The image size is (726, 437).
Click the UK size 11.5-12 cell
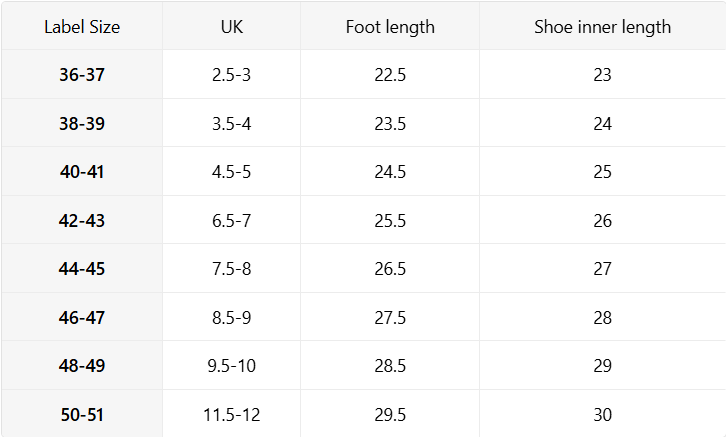[231, 415]
